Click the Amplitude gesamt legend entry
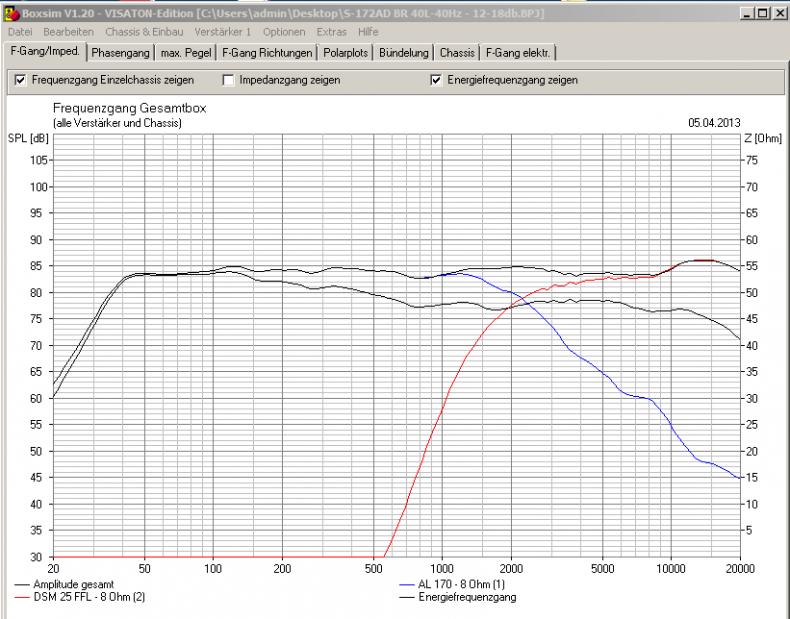 pos(64,584)
